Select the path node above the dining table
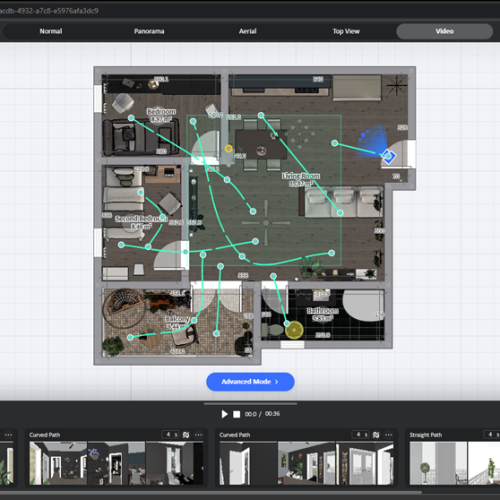 click(261, 115)
